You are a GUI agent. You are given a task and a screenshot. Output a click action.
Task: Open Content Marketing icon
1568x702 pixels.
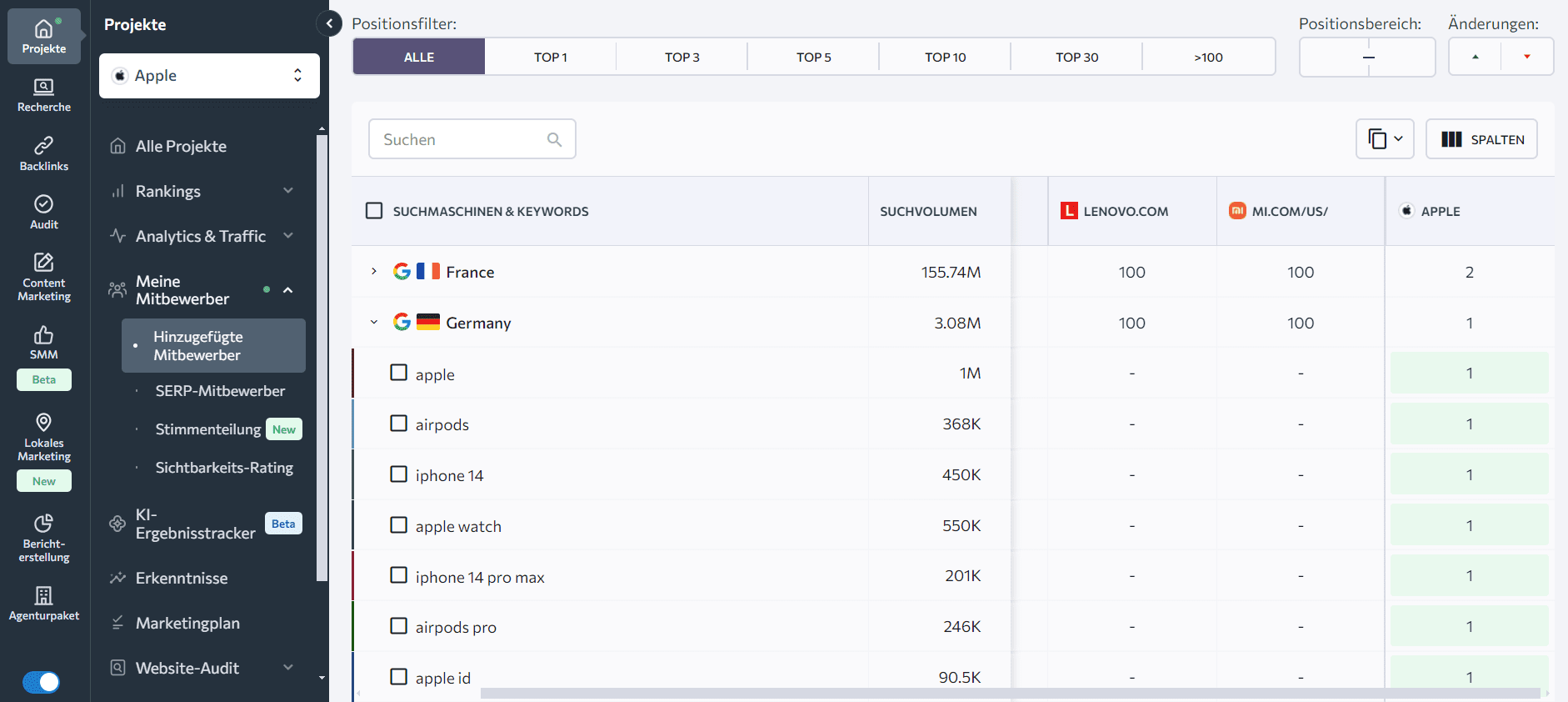[x=44, y=262]
